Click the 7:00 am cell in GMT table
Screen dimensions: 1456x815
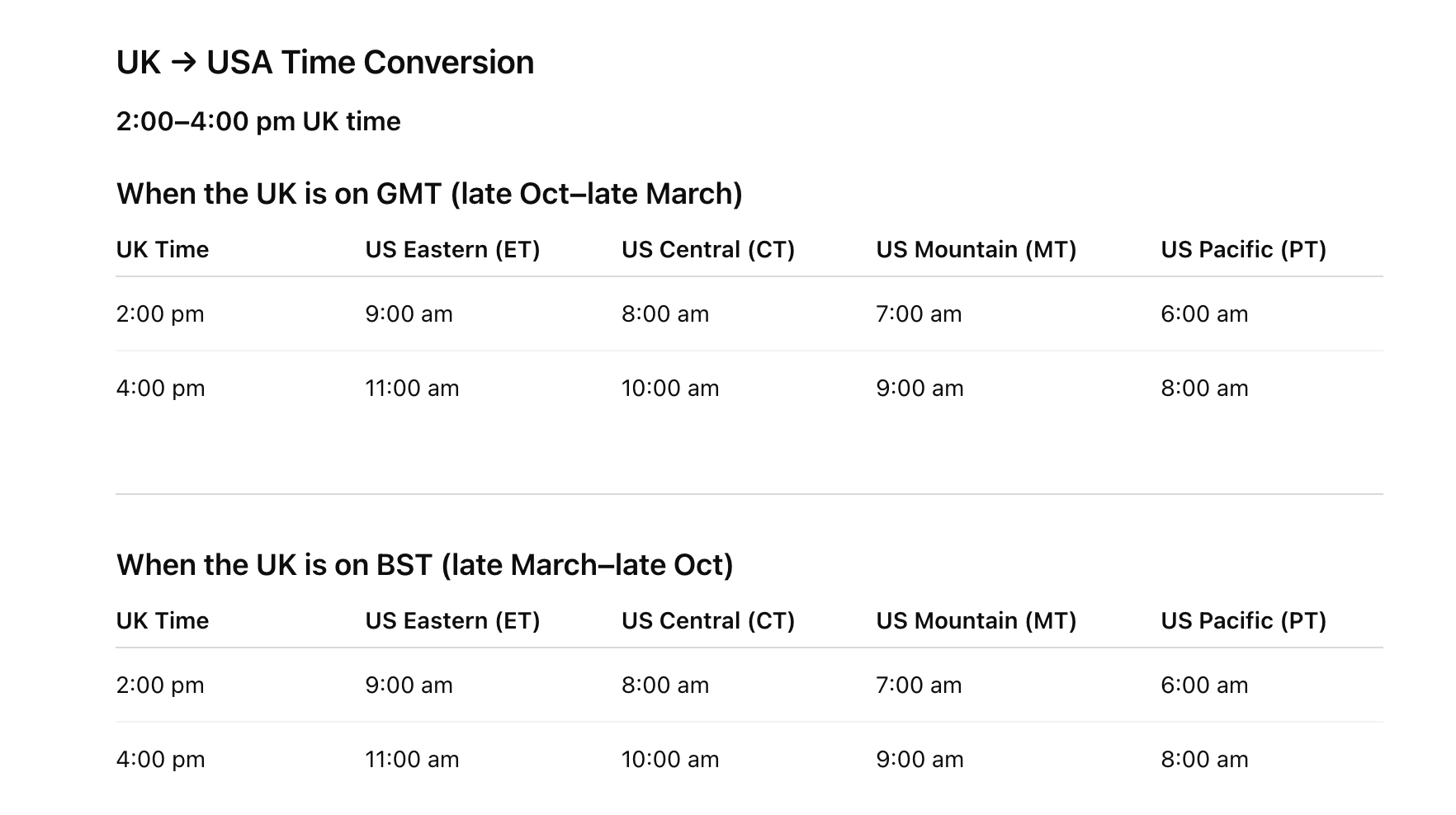[x=919, y=314]
